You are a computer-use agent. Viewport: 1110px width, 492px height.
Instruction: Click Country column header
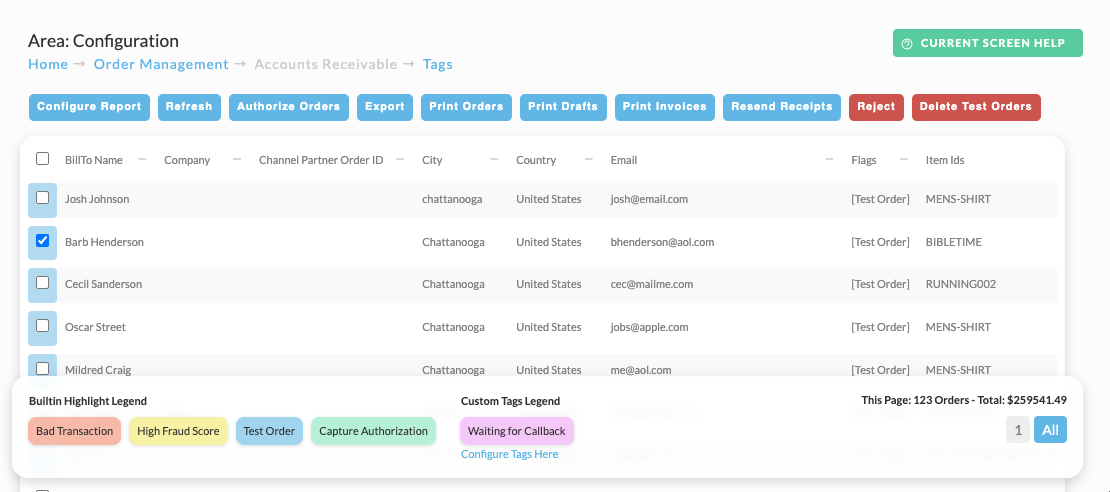[536, 160]
